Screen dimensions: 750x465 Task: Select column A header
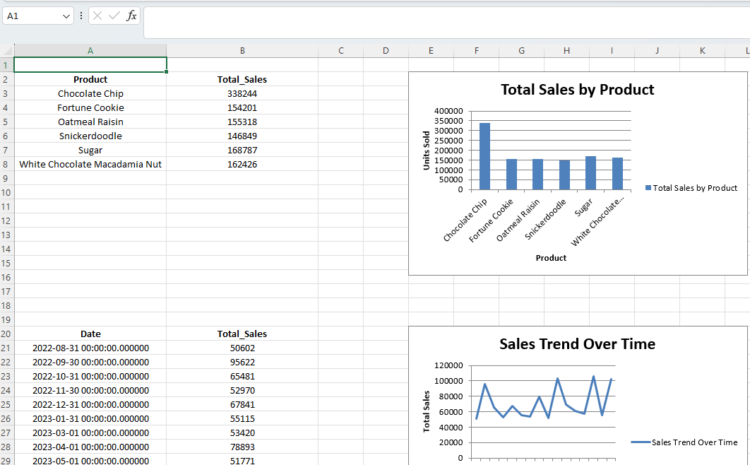[x=90, y=51]
